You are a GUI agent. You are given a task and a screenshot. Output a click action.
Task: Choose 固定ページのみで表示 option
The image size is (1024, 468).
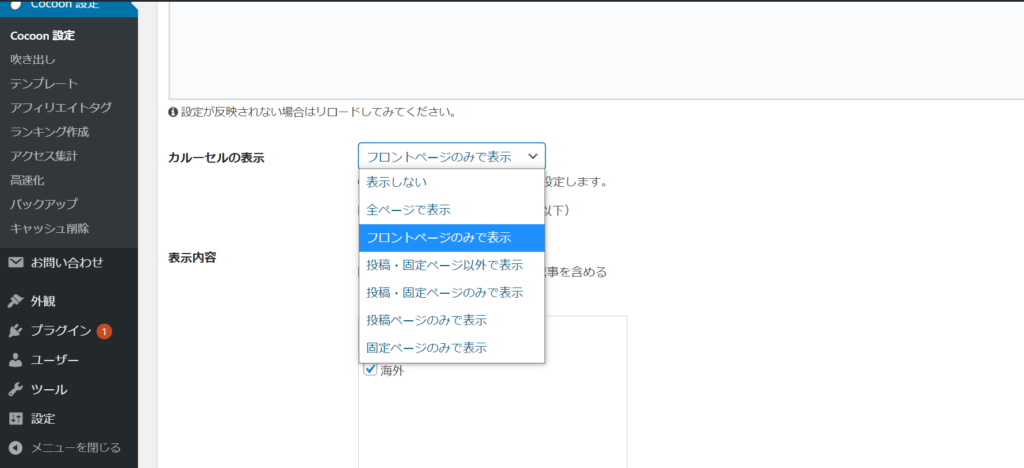click(451, 347)
